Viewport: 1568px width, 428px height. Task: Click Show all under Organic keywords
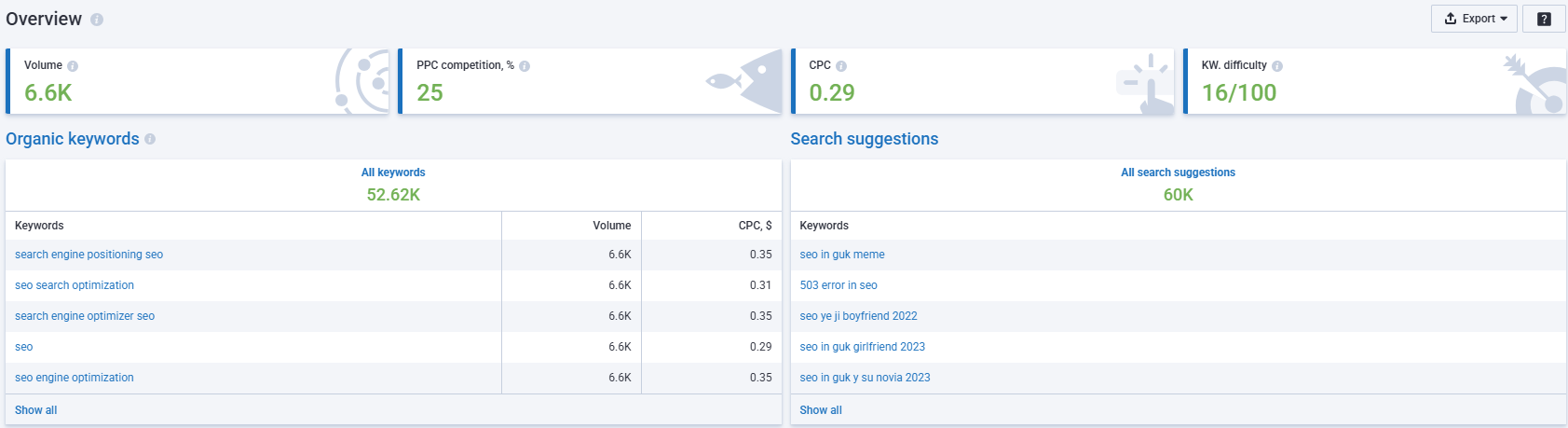click(36, 410)
